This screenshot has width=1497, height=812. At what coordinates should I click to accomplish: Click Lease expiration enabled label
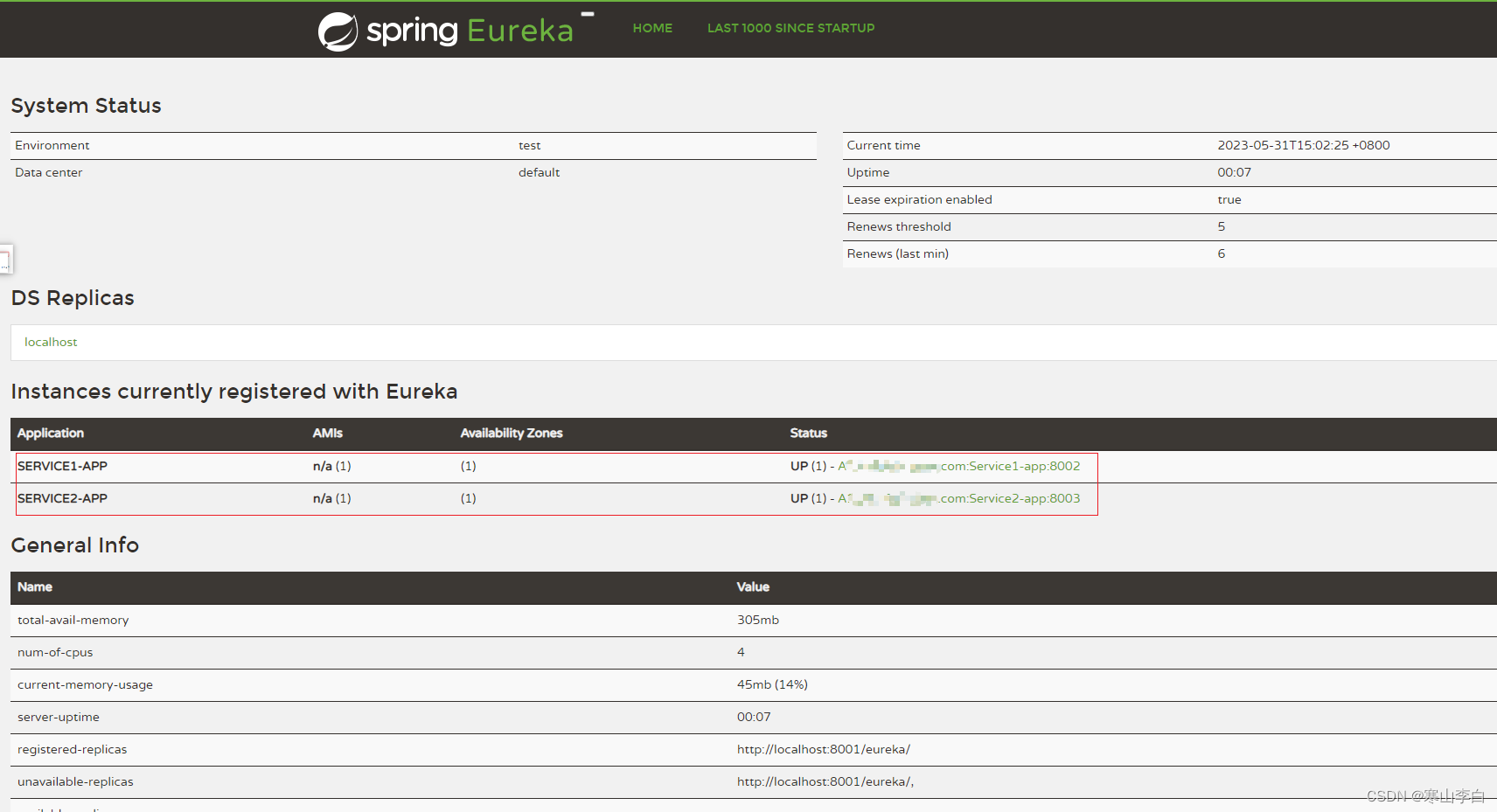[x=920, y=199]
